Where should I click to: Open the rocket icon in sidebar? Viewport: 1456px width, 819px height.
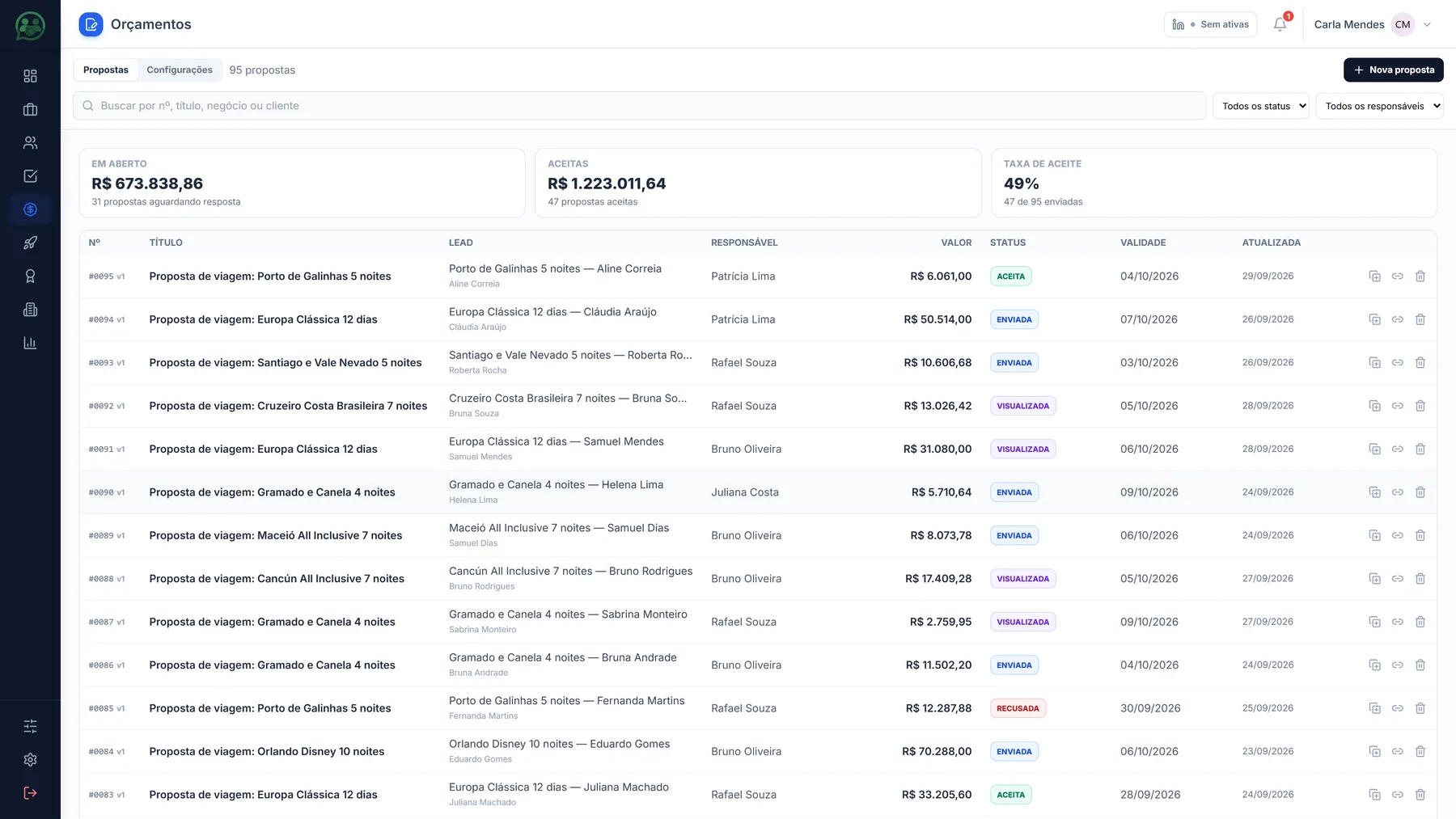coord(30,243)
